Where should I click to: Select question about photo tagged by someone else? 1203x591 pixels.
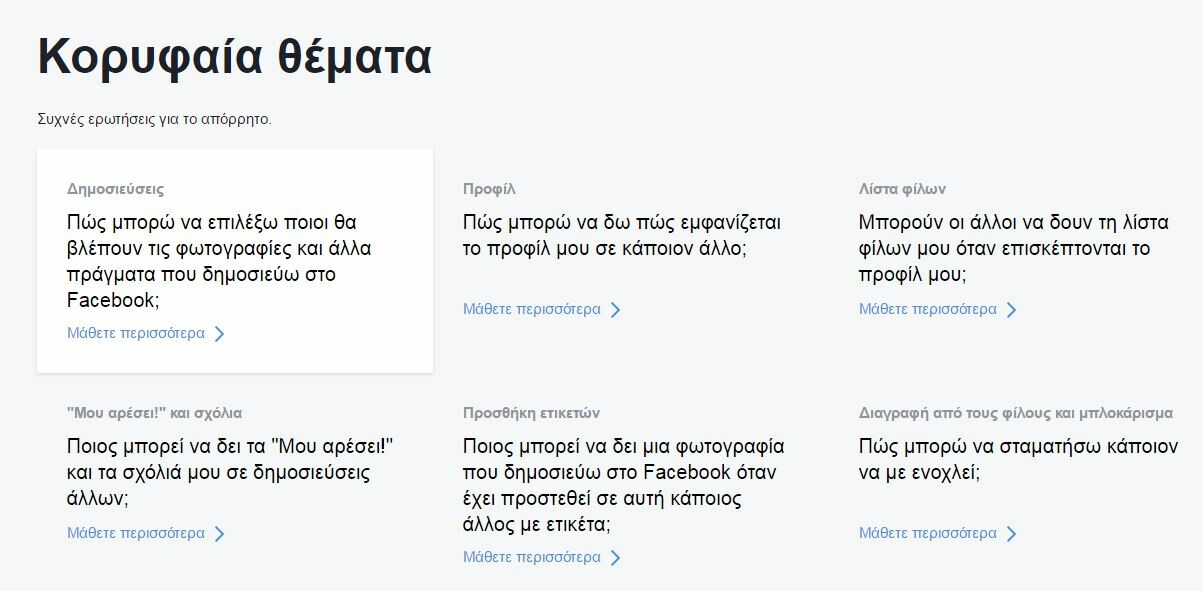(x=624, y=485)
